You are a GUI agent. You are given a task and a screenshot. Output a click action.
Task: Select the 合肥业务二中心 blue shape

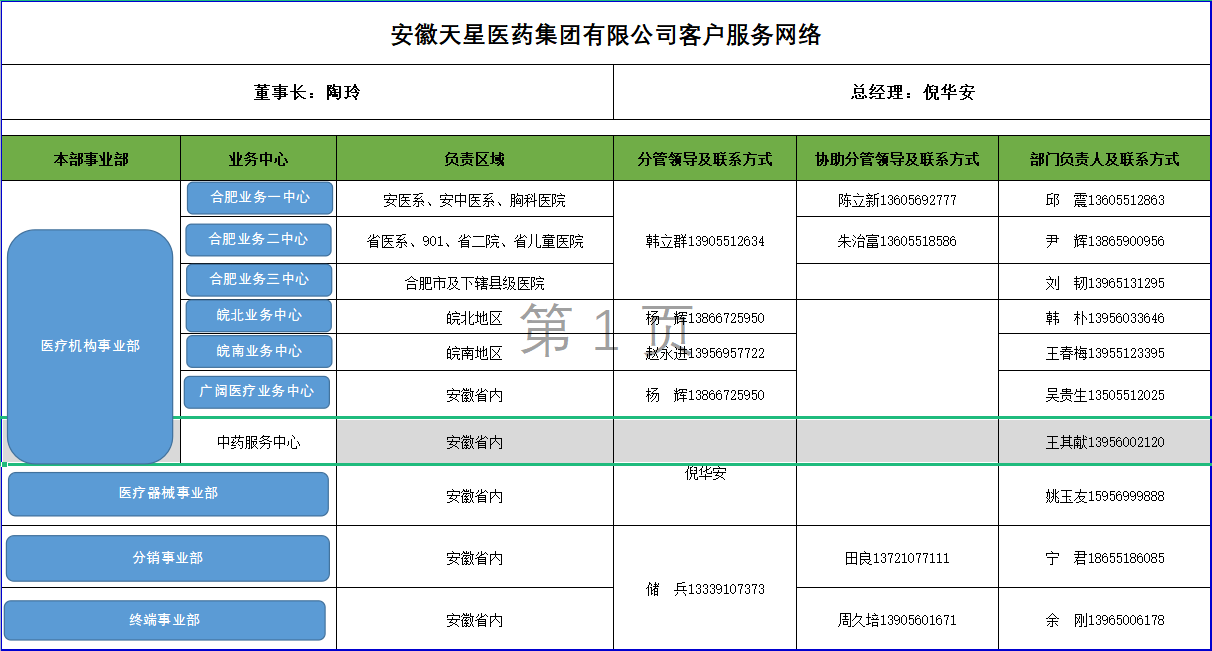coord(259,240)
